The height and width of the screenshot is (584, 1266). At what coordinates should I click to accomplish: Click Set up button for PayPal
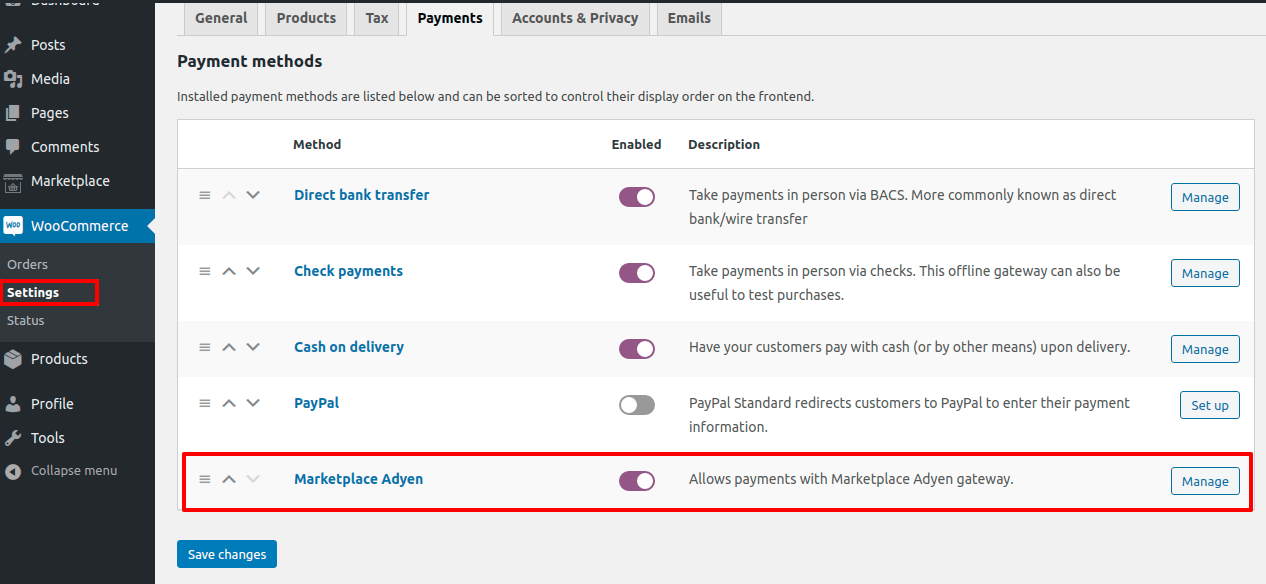click(1209, 405)
